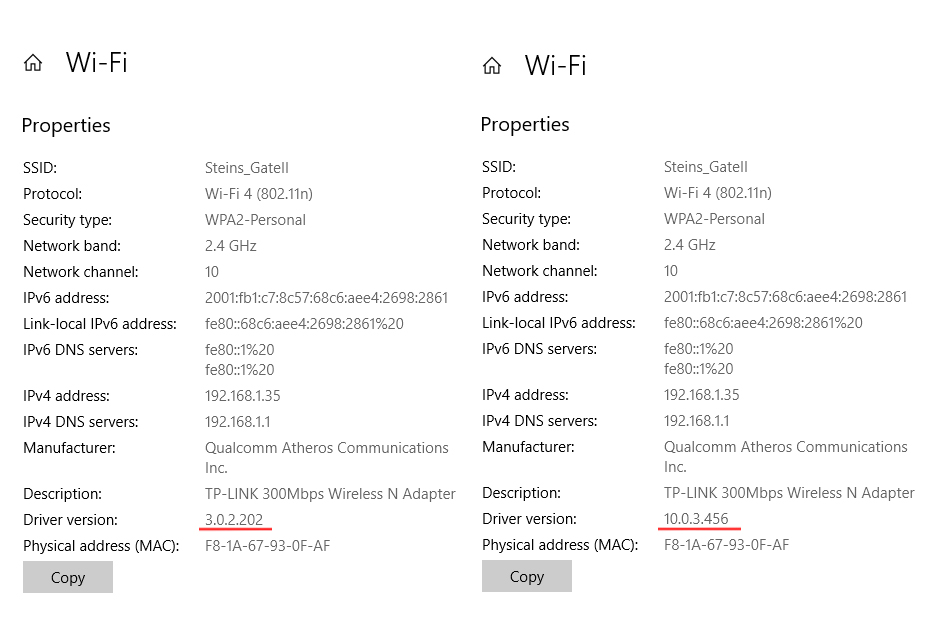Viewport: 946px width, 630px height.
Task: Select the underlined driver version 3.0.2.202
Action: pos(235,519)
